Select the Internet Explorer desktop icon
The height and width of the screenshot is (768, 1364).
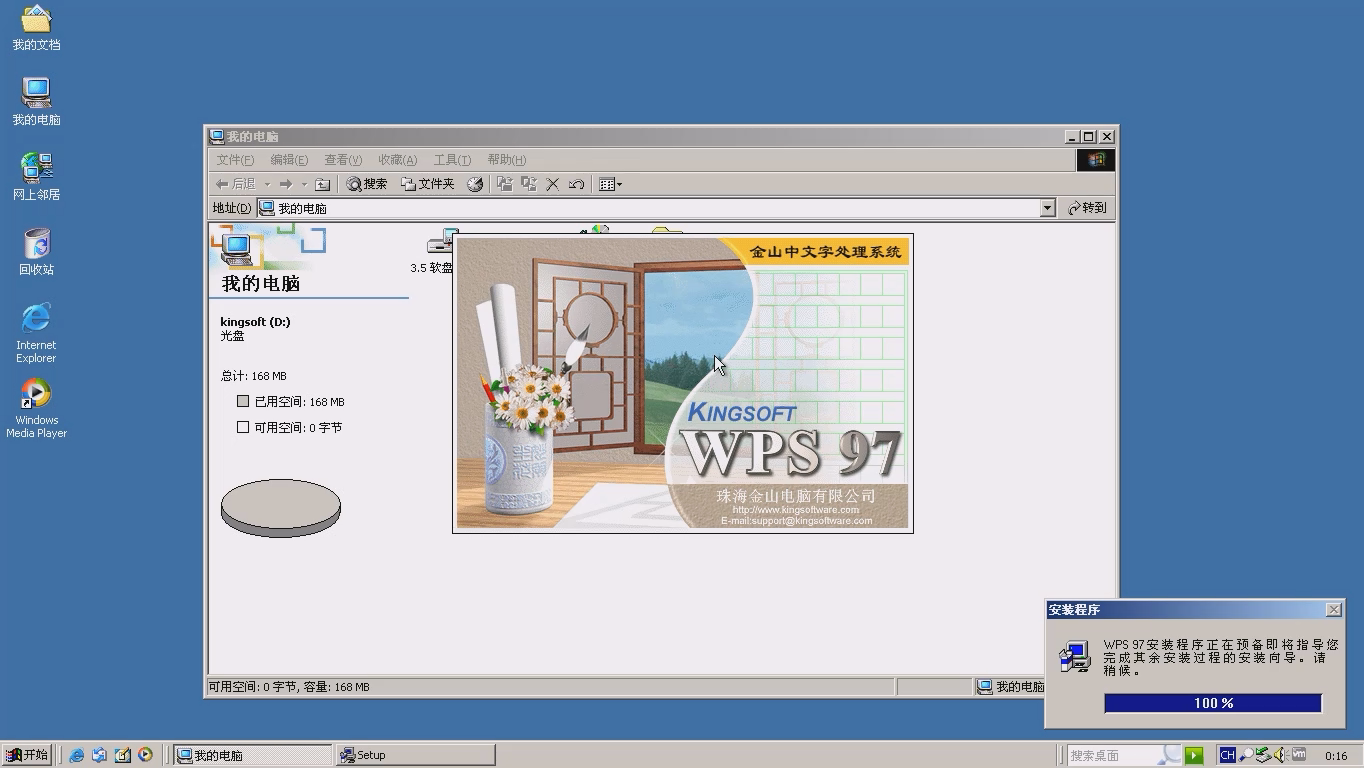coord(36,333)
